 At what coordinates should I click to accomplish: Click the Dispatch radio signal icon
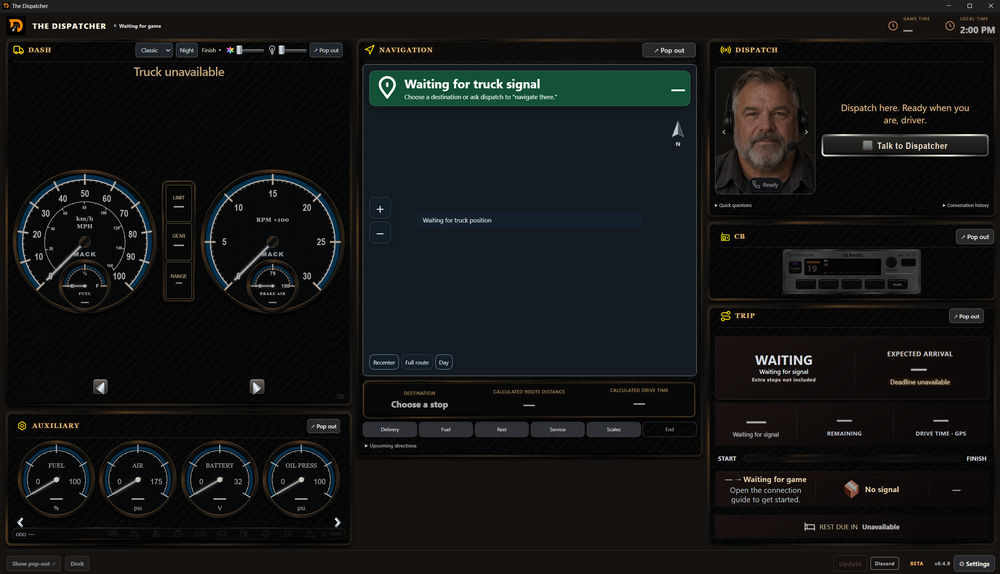coord(726,50)
